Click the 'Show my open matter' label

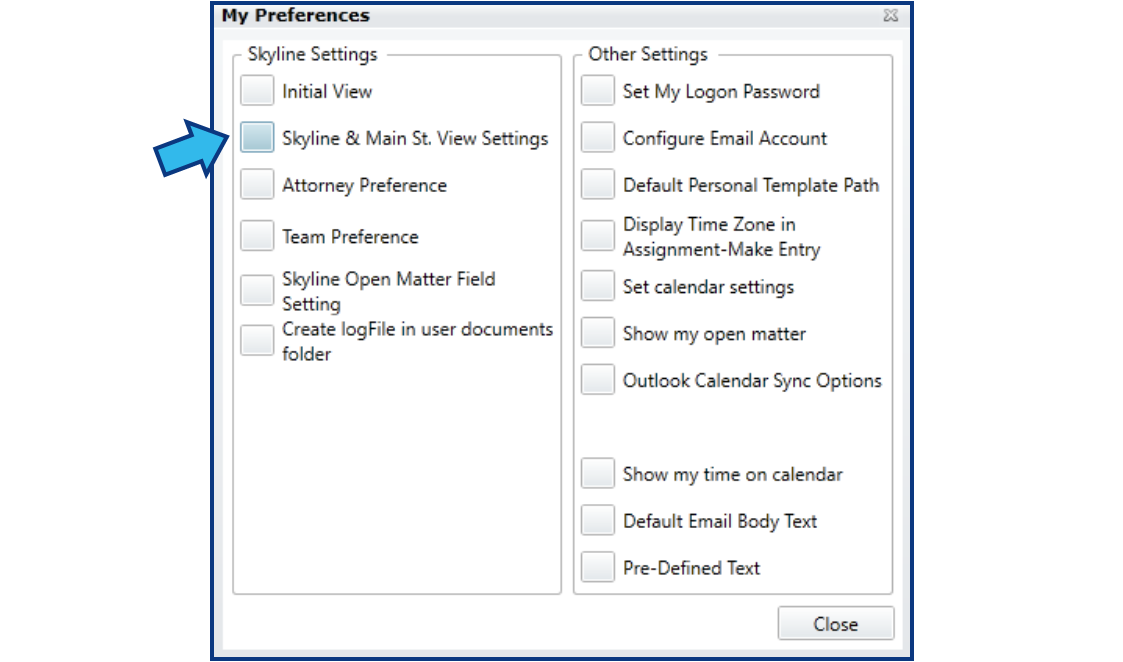click(x=714, y=334)
